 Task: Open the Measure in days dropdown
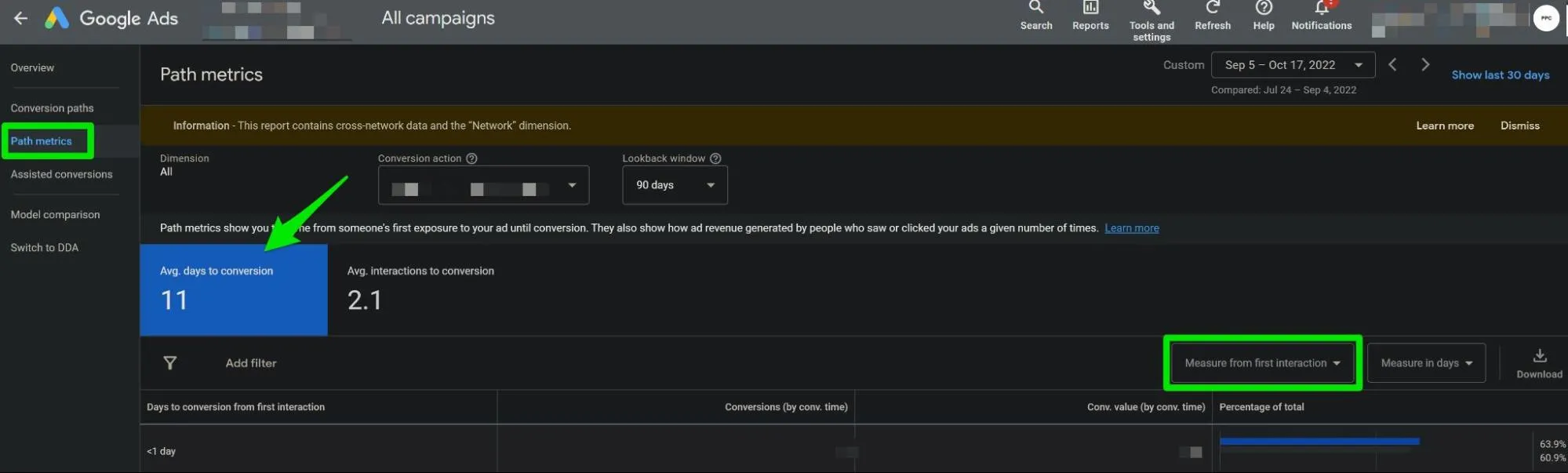(1426, 363)
